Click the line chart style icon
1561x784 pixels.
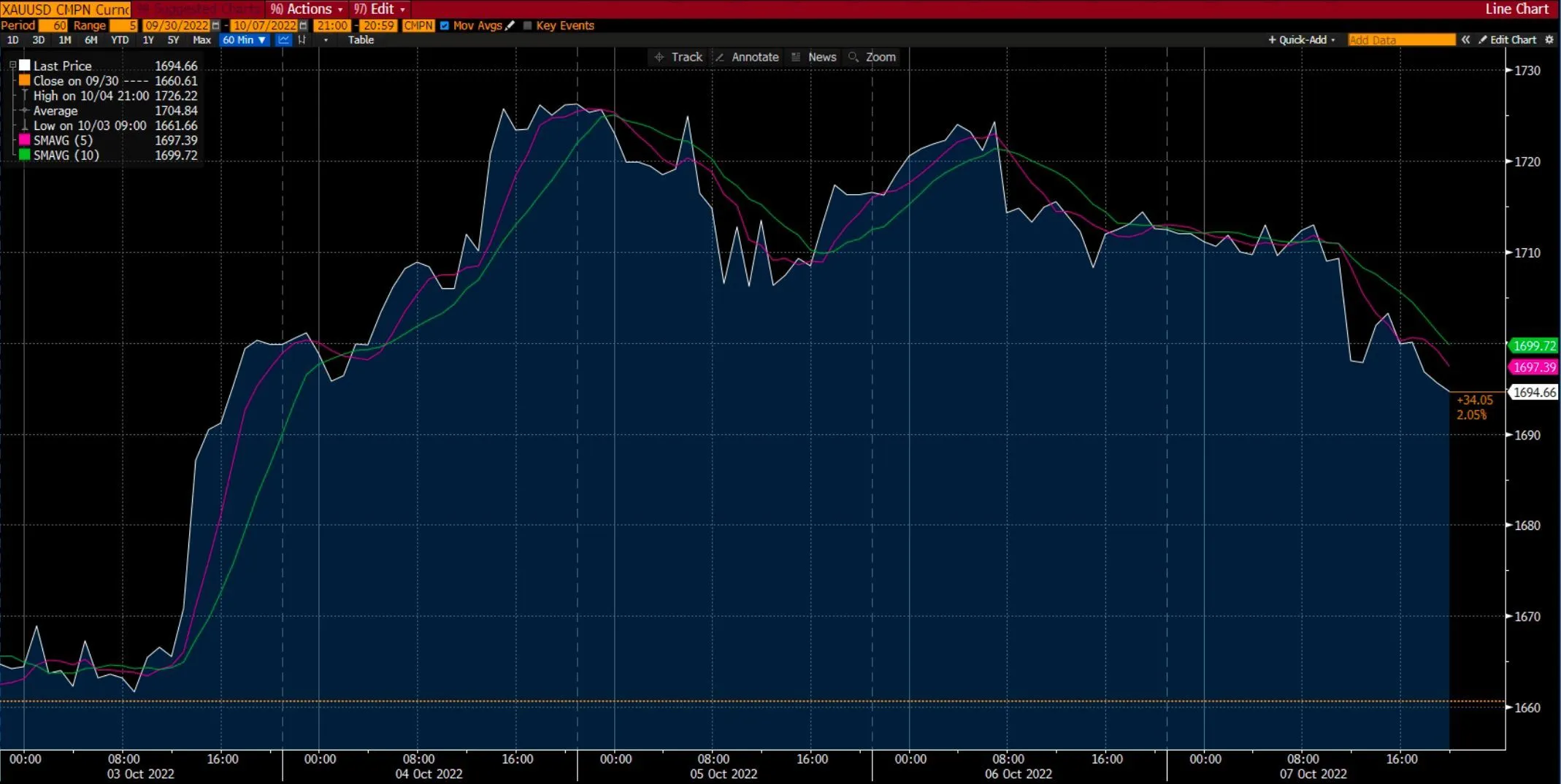(x=283, y=40)
